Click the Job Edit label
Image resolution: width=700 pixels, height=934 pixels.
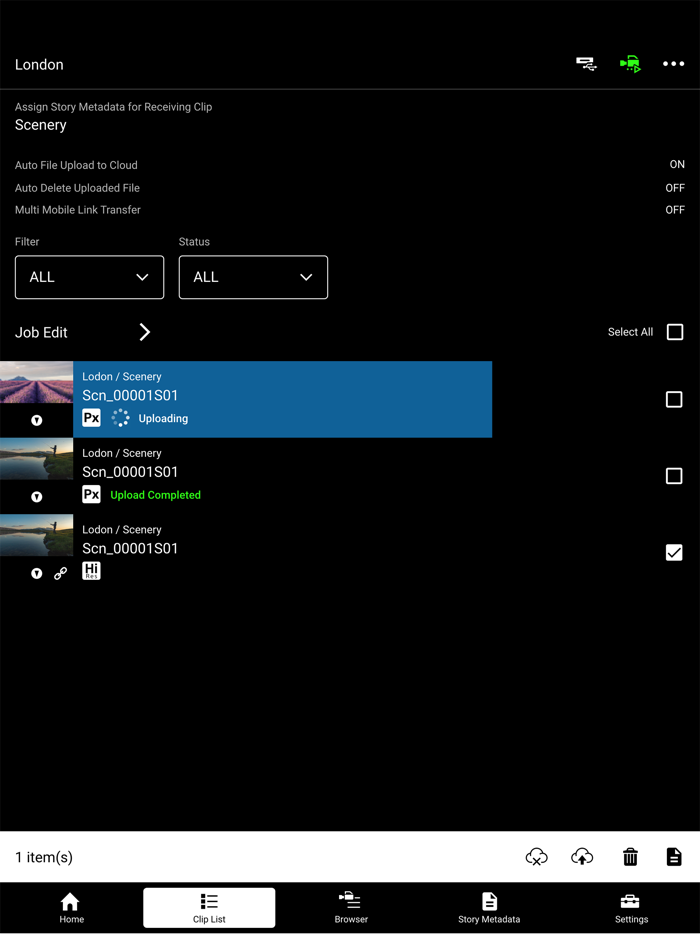[x=41, y=332]
